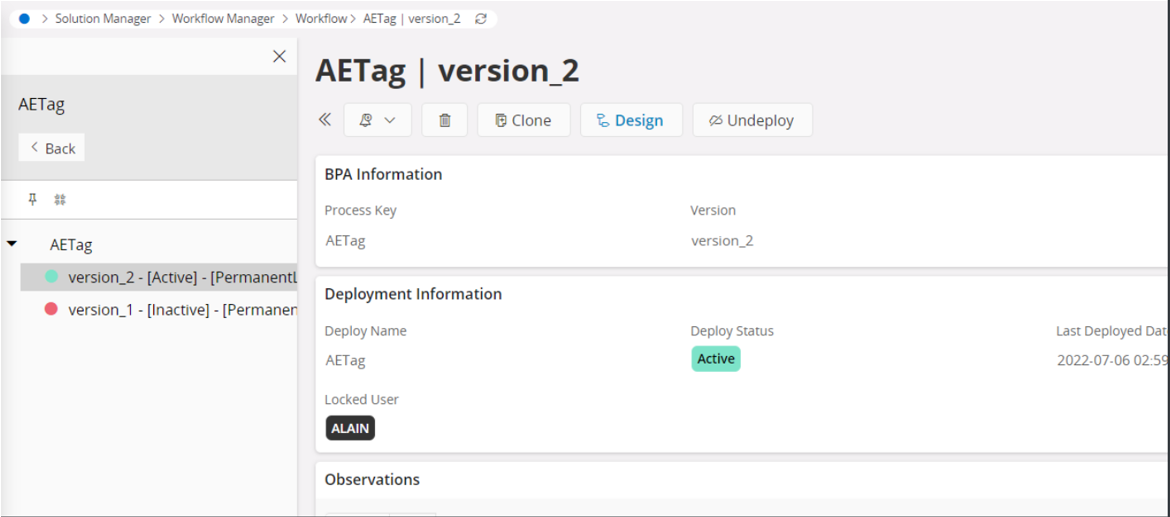Image resolution: width=1170 pixels, height=517 pixels.
Task: Click the green Active deploy status badge
Action: pyautogui.click(x=715, y=359)
